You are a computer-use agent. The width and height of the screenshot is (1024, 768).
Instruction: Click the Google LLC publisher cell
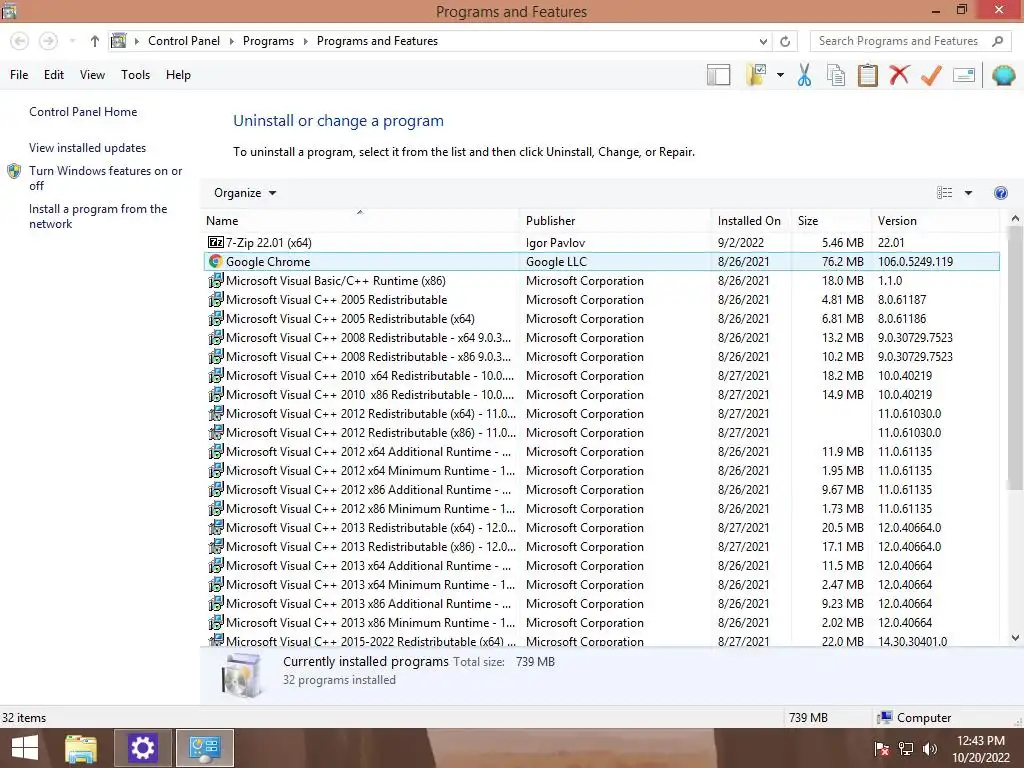coord(556,262)
